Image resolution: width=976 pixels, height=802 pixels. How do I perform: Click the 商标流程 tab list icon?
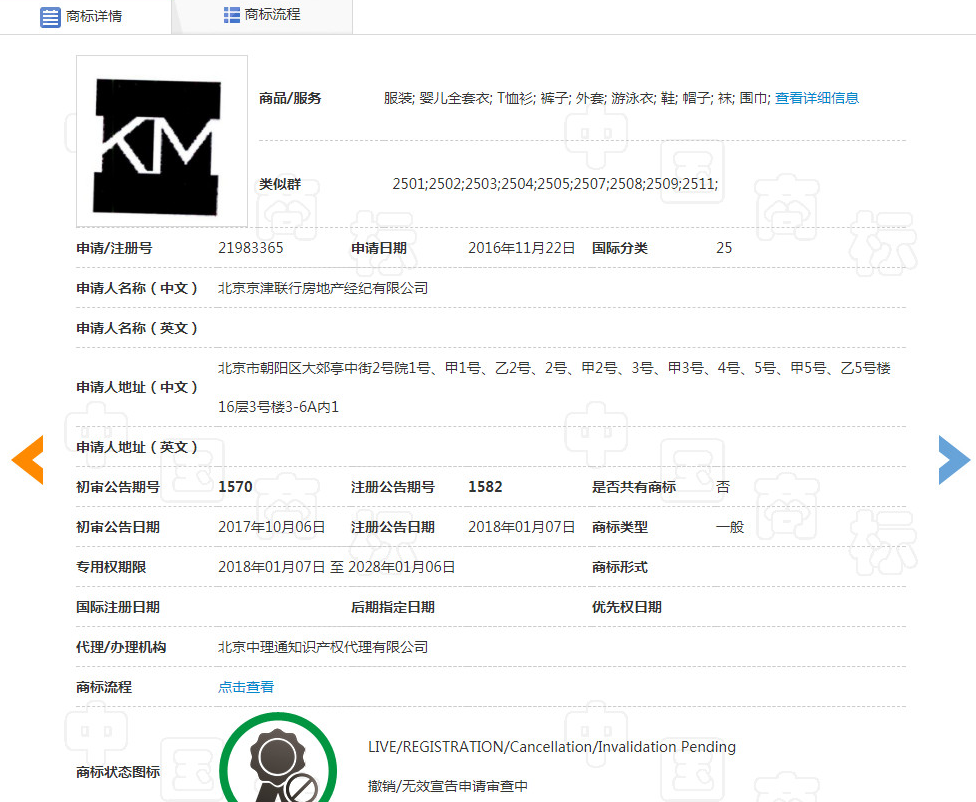pyautogui.click(x=232, y=15)
